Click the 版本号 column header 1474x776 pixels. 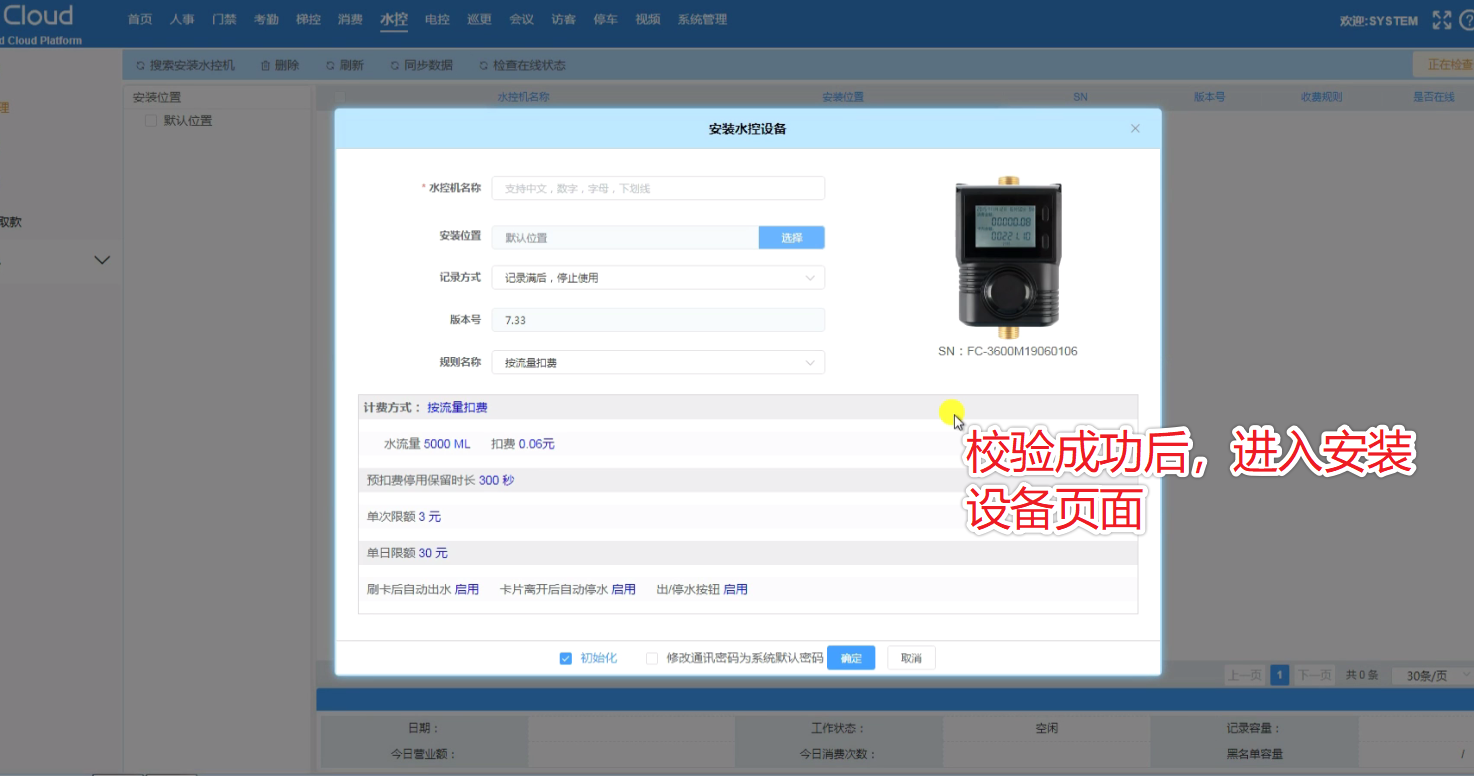1209,97
